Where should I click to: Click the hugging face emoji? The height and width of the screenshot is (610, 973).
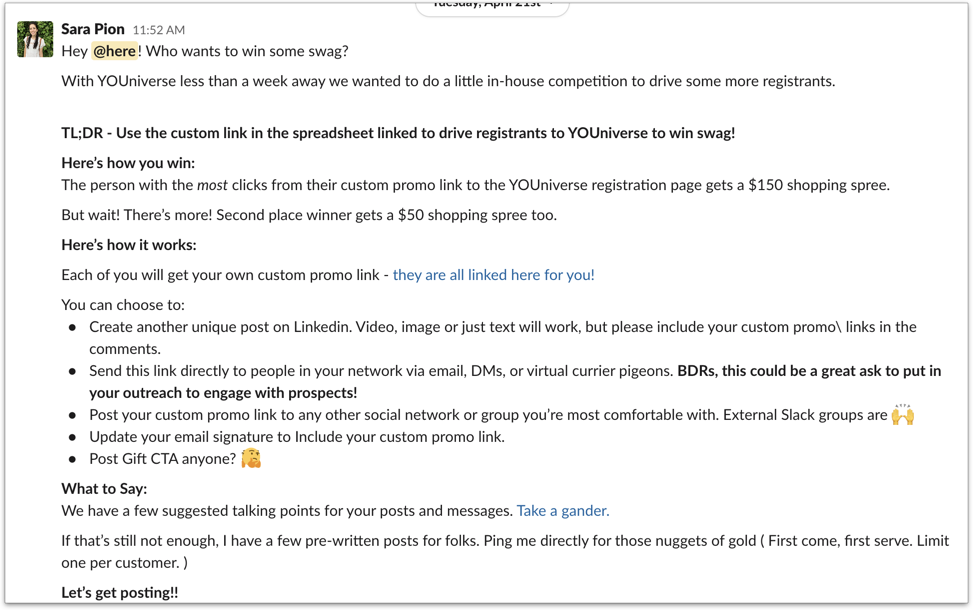click(x=250, y=459)
